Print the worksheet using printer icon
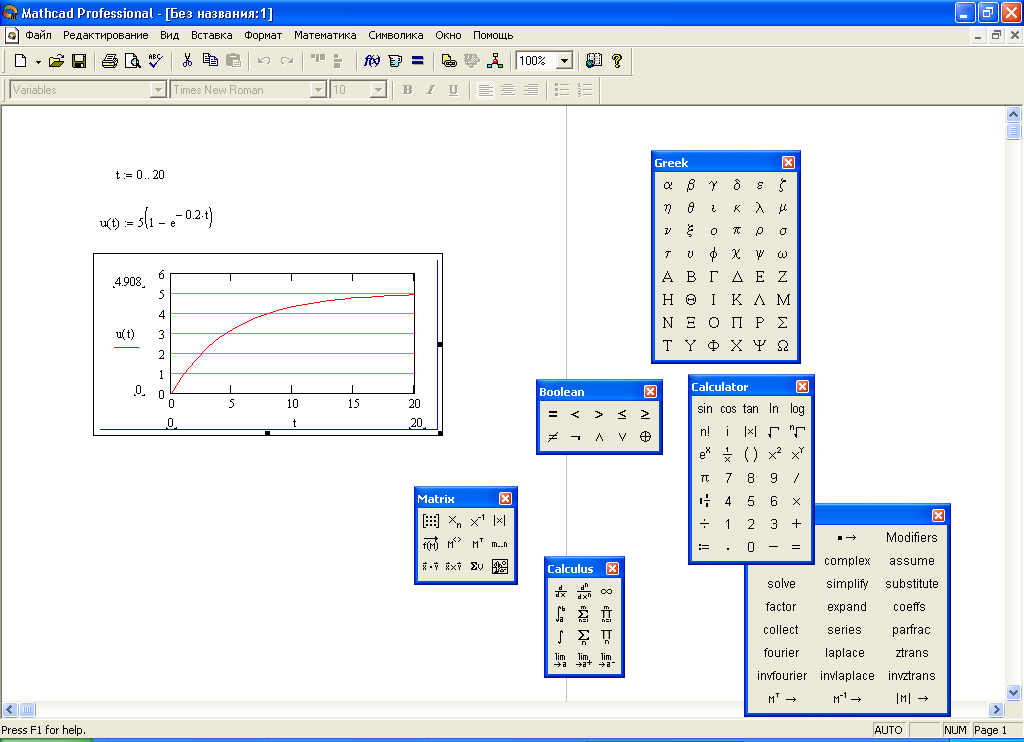 [110, 61]
